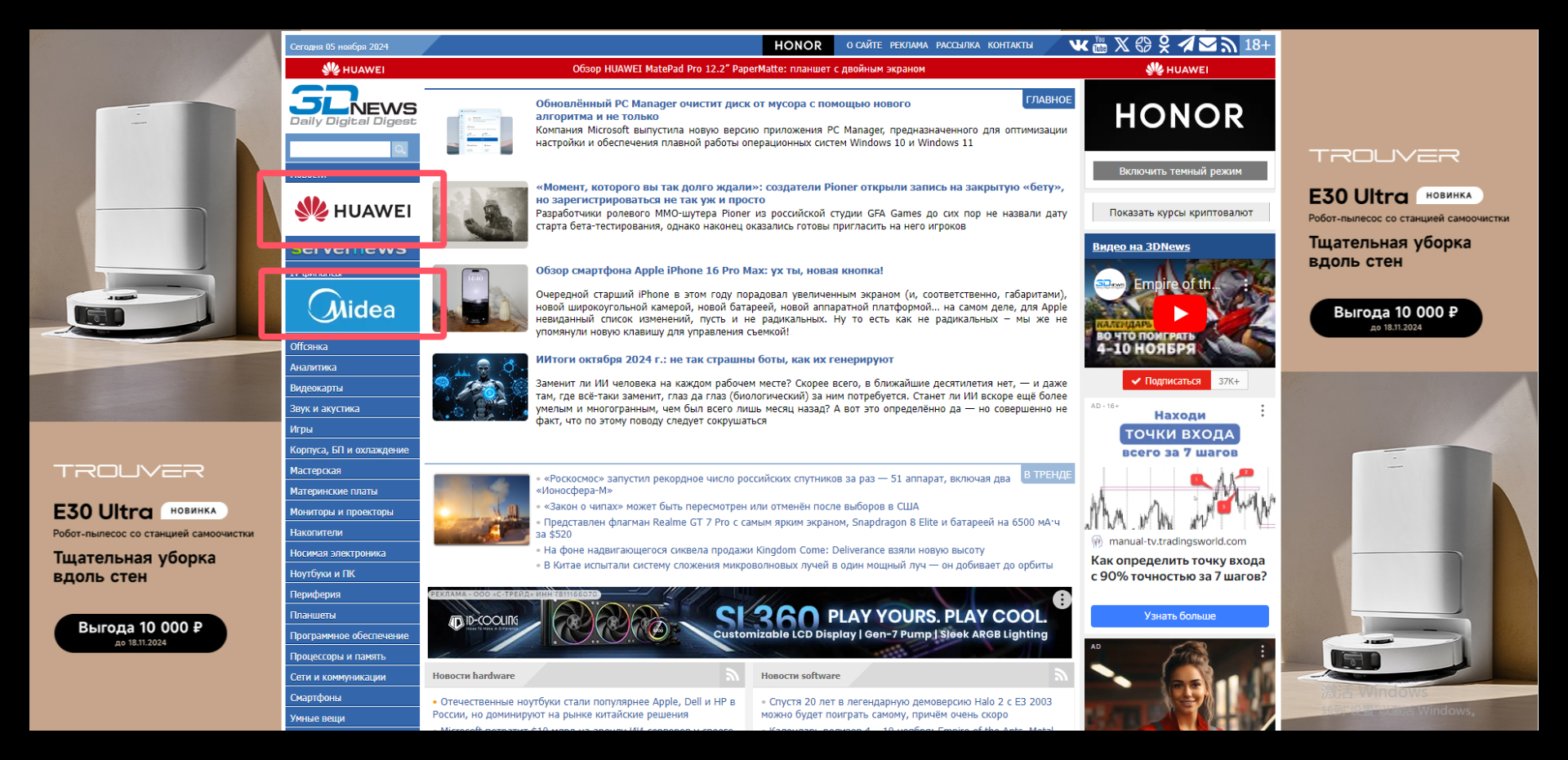Show crypto rates via Показать курсы криптовалют
This screenshot has height=760, width=1568.
[x=1181, y=212]
